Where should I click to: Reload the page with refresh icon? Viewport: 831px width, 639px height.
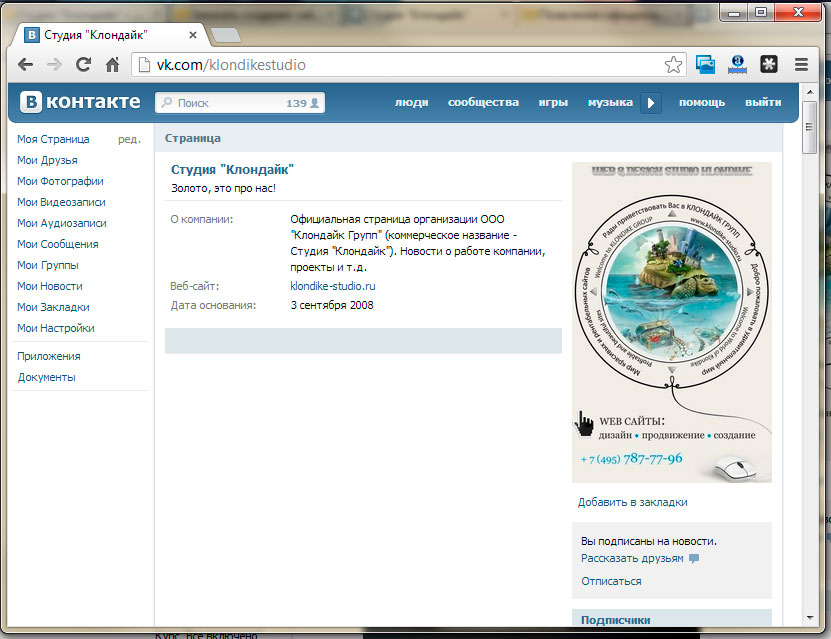(83, 65)
